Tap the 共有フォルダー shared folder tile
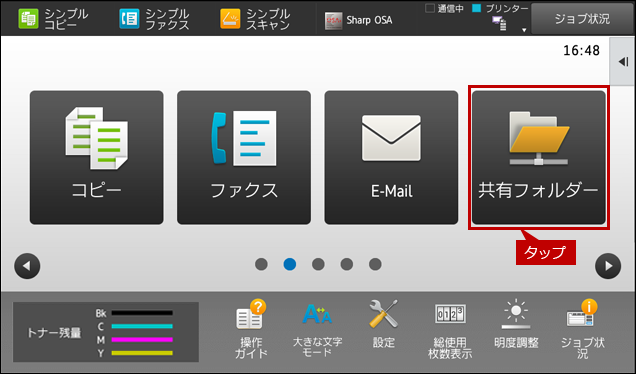636x374 pixels. coord(539,157)
